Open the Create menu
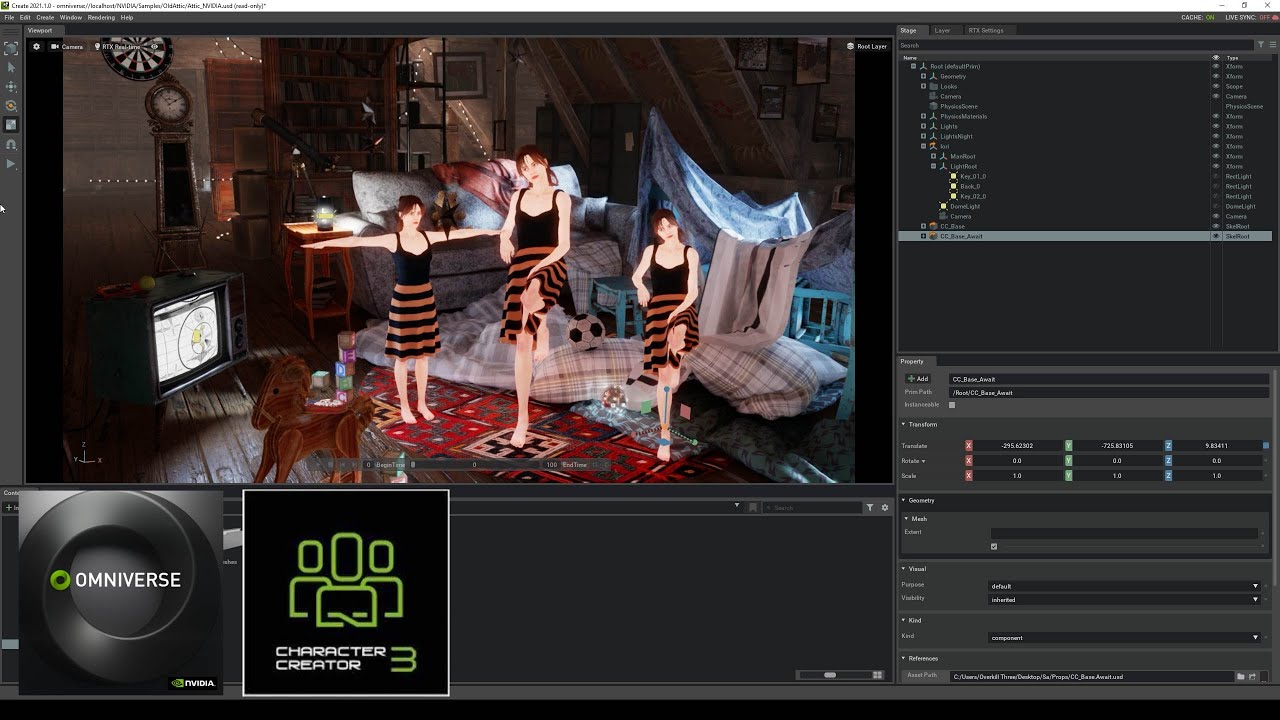 coord(45,17)
